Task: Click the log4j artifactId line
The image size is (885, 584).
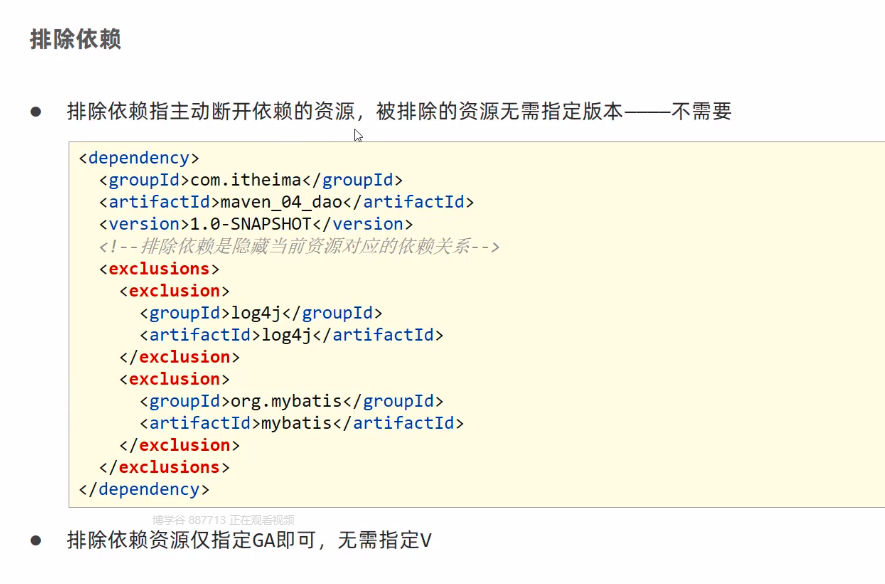Action: coord(291,334)
